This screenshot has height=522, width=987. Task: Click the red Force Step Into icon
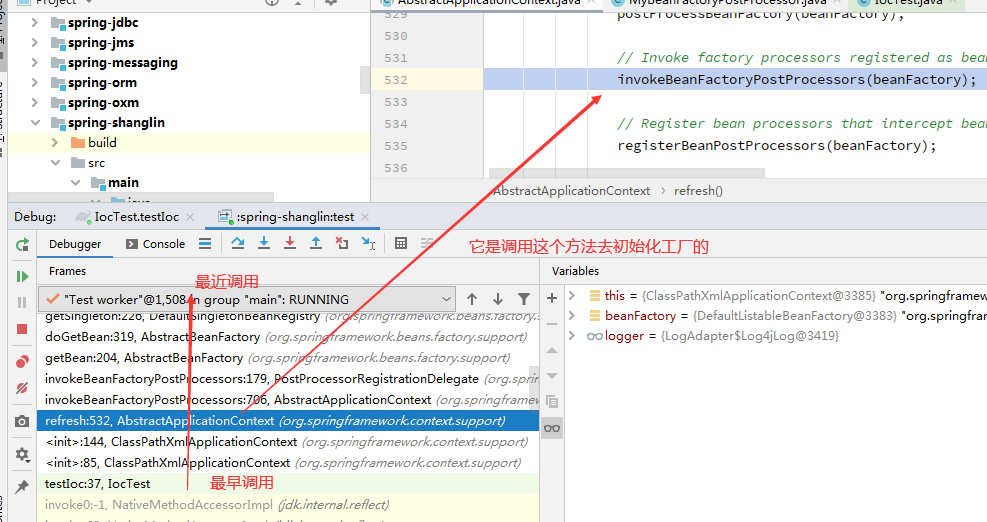pyautogui.click(x=290, y=243)
